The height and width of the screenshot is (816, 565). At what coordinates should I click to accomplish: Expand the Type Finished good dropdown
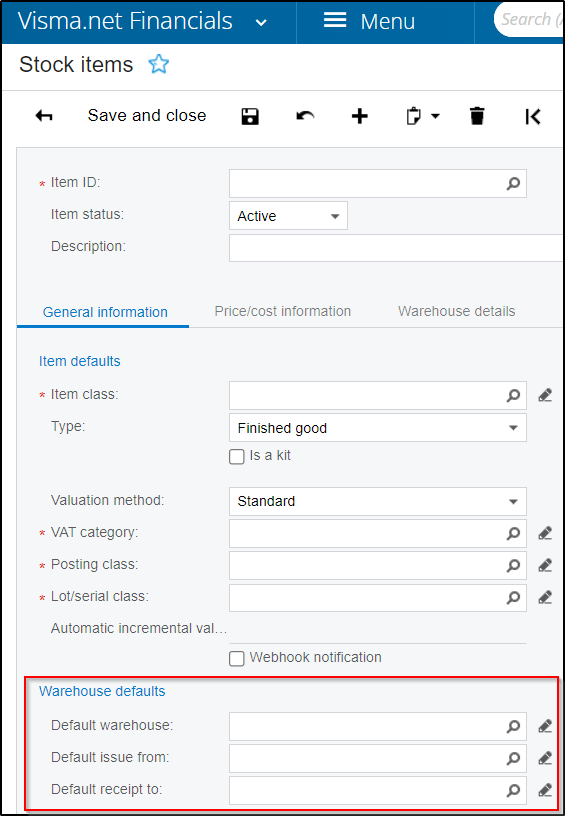(x=378, y=428)
